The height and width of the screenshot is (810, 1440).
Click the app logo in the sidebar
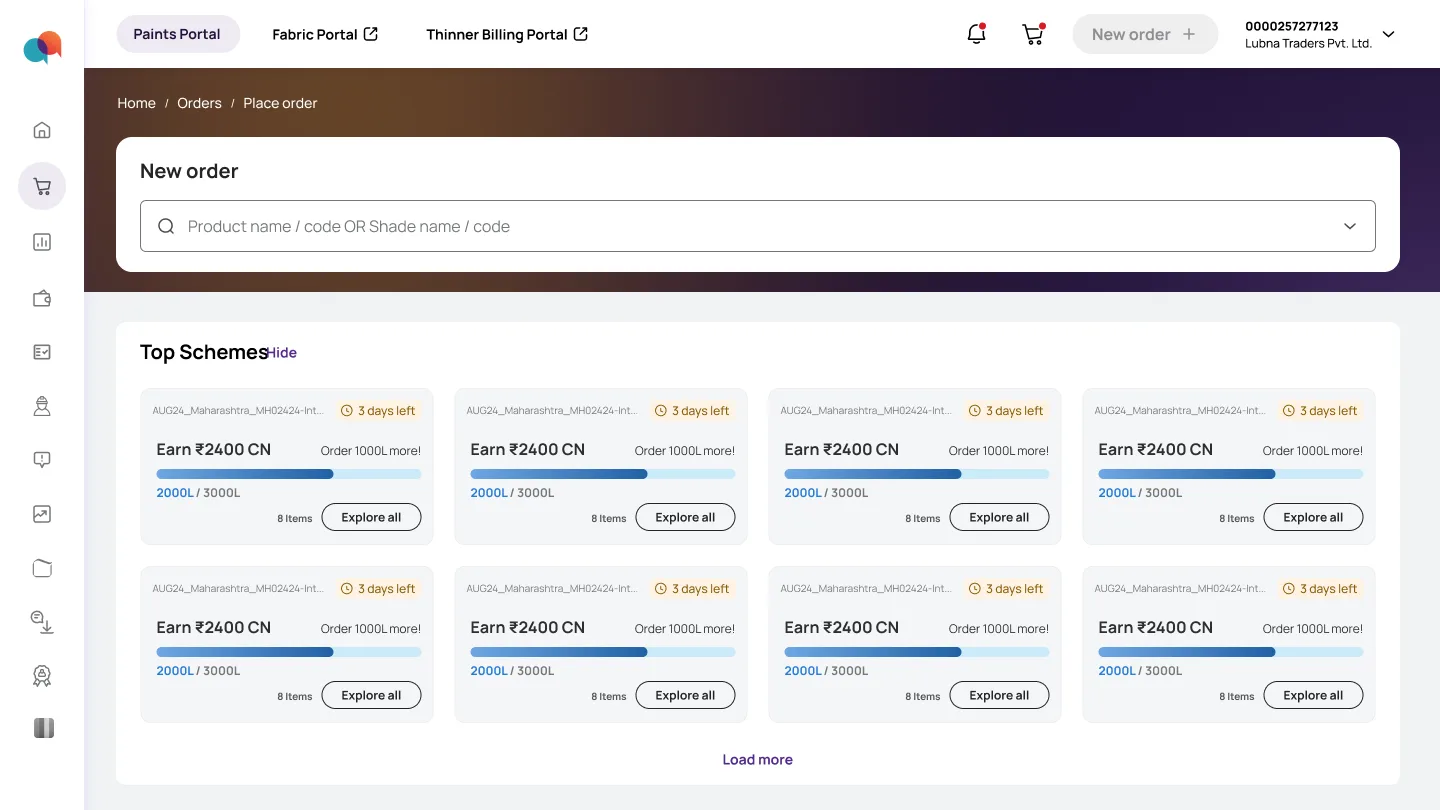[x=42, y=47]
